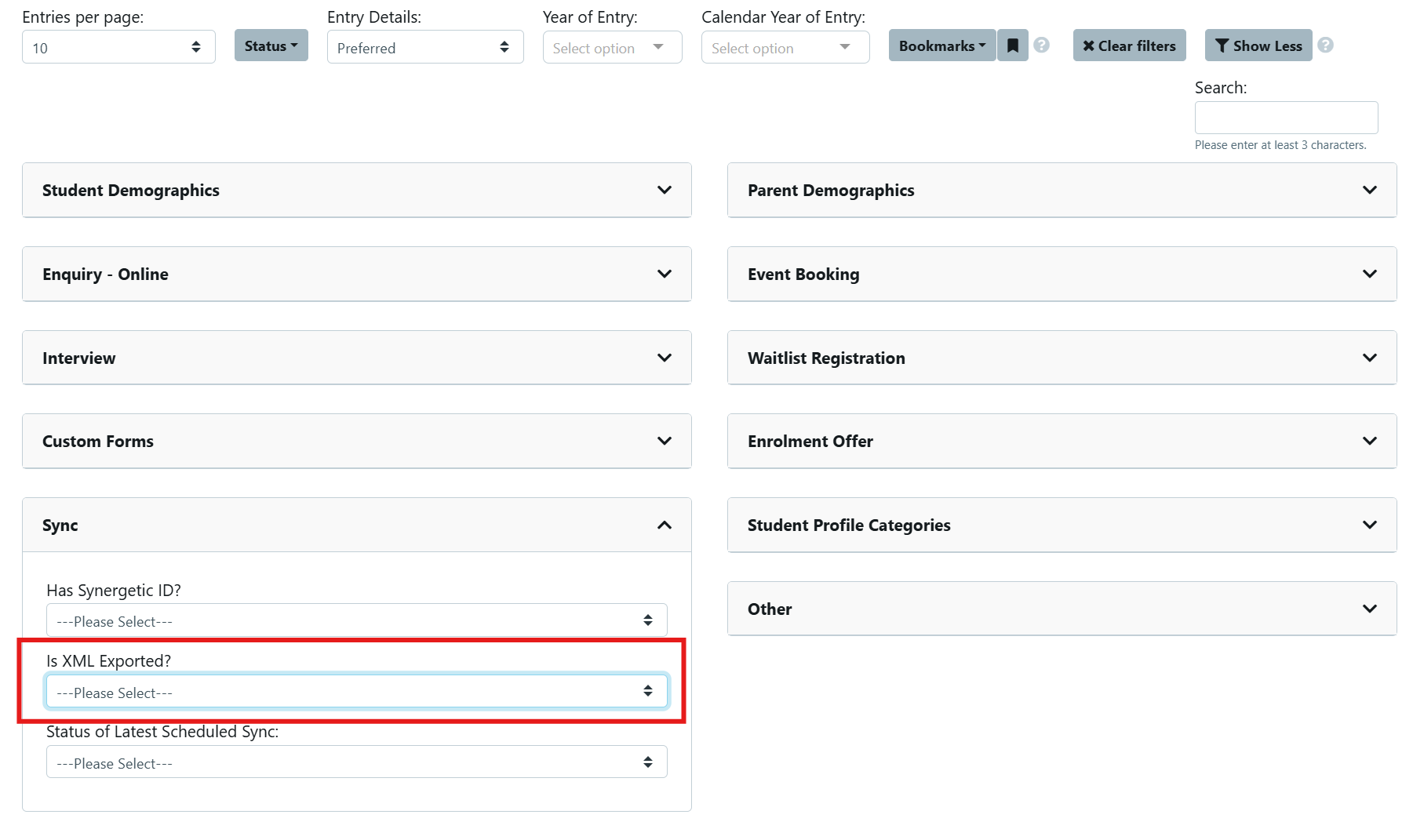Click the funnel icon on Show Less
The image size is (1413, 840).
click(1222, 45)
